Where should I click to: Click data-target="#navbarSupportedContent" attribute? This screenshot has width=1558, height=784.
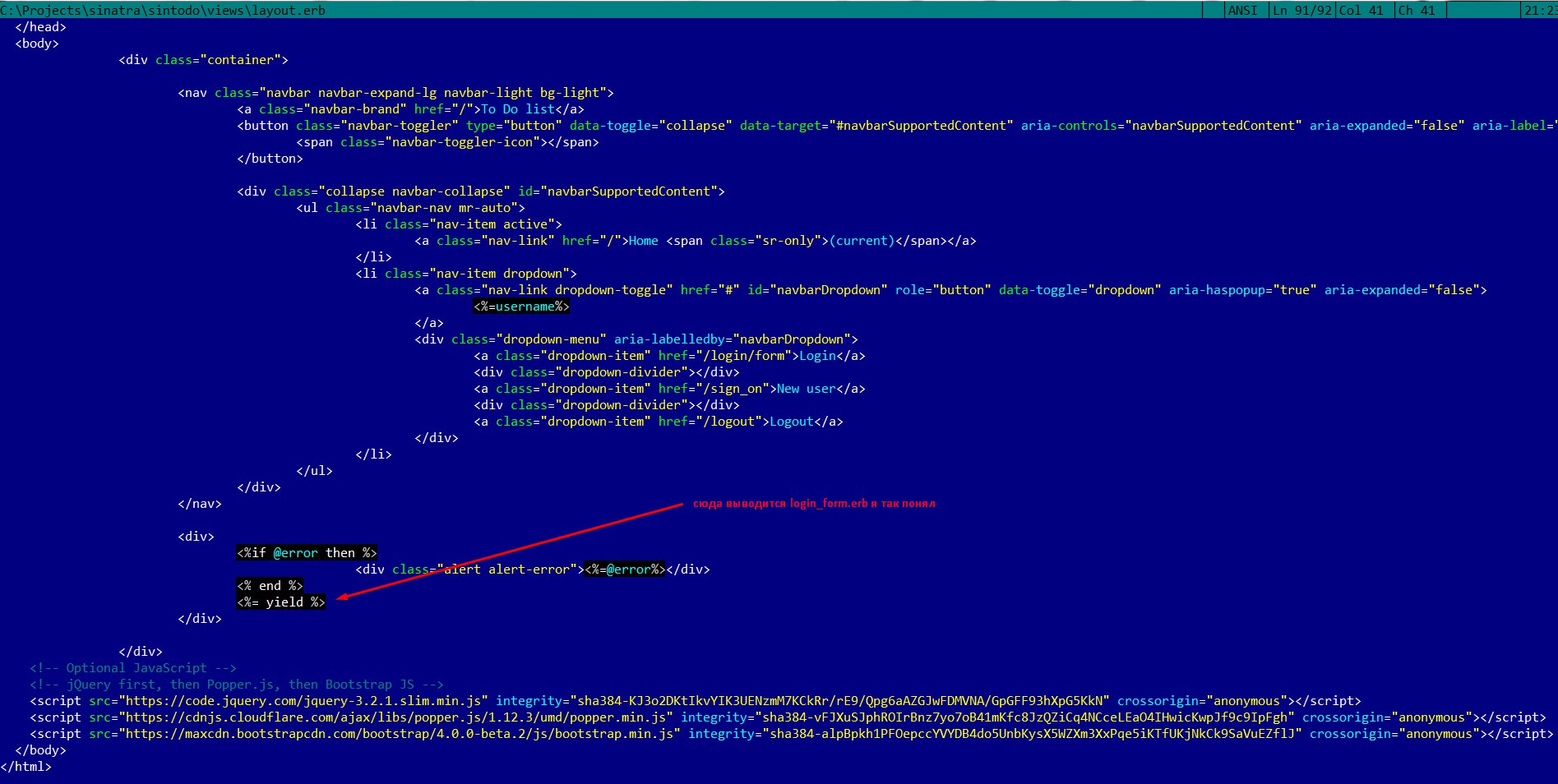pyautogui.click(x=876, y=126)
